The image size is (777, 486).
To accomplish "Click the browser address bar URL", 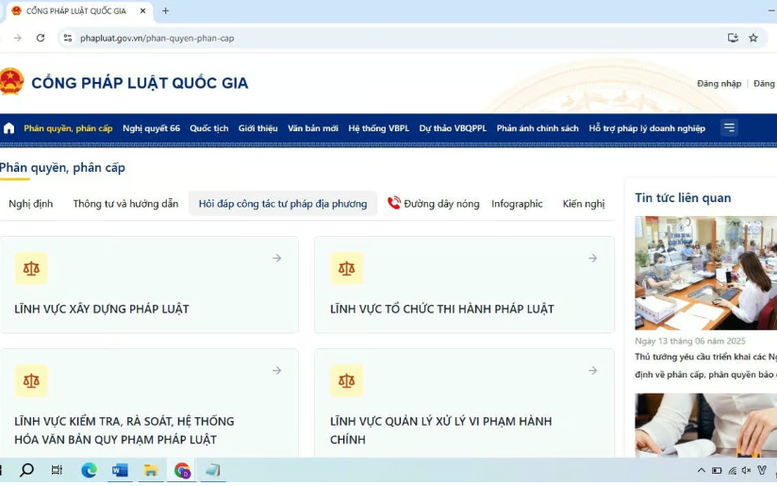I will tap(157, 38).
